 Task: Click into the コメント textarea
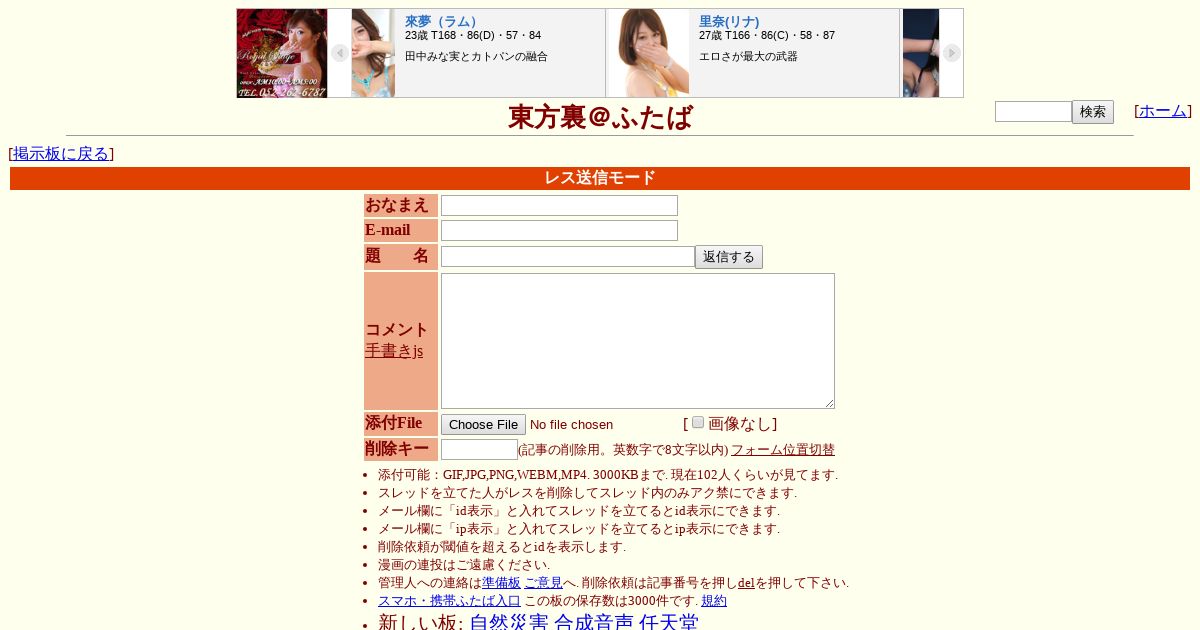coord(638,341)
